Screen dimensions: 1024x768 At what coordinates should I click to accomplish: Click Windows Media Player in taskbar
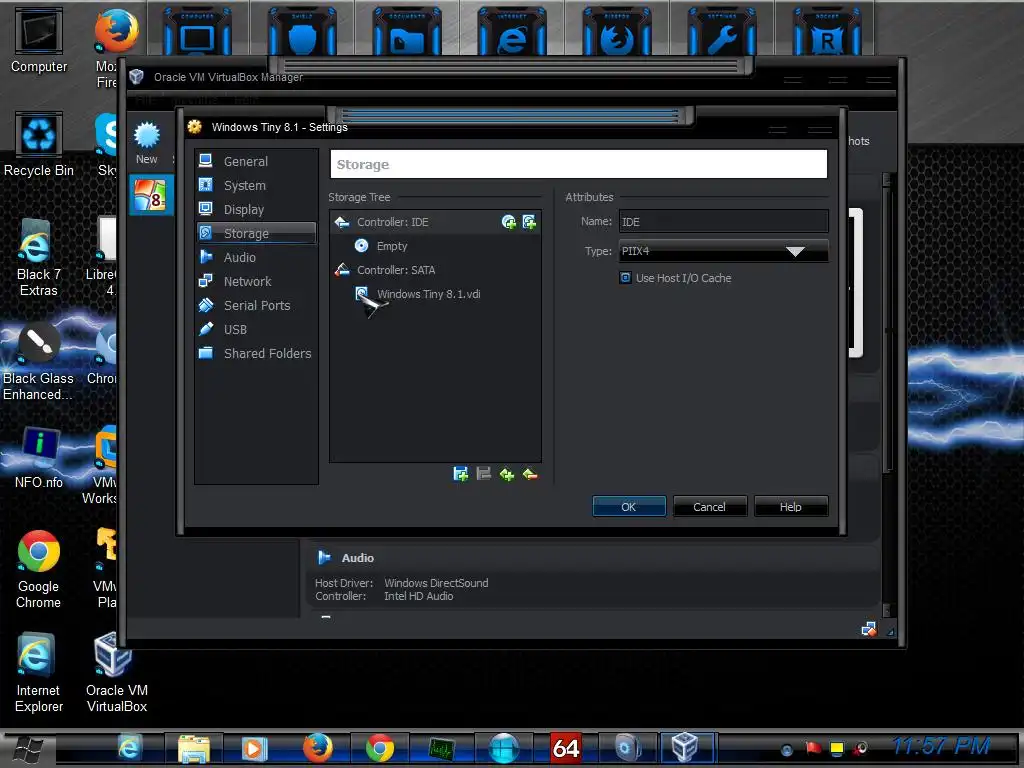(255, 748)
